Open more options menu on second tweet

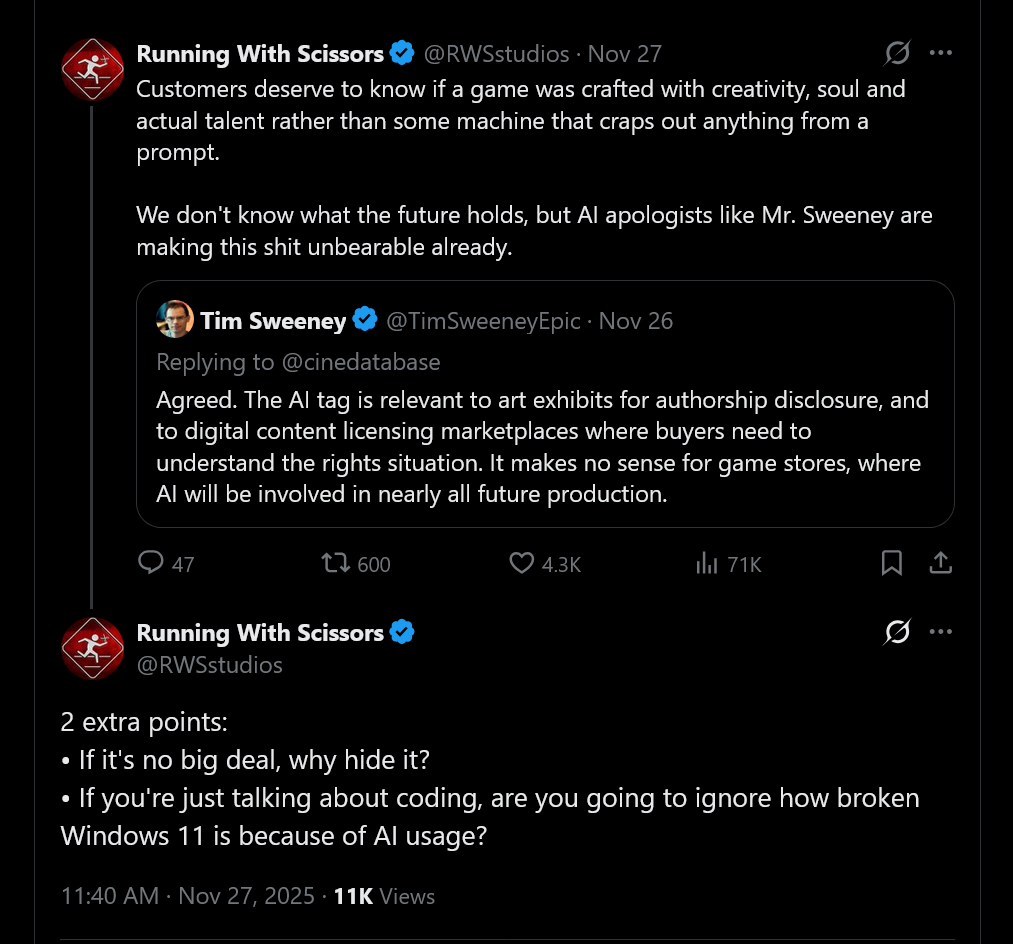[x=941, y=632]
